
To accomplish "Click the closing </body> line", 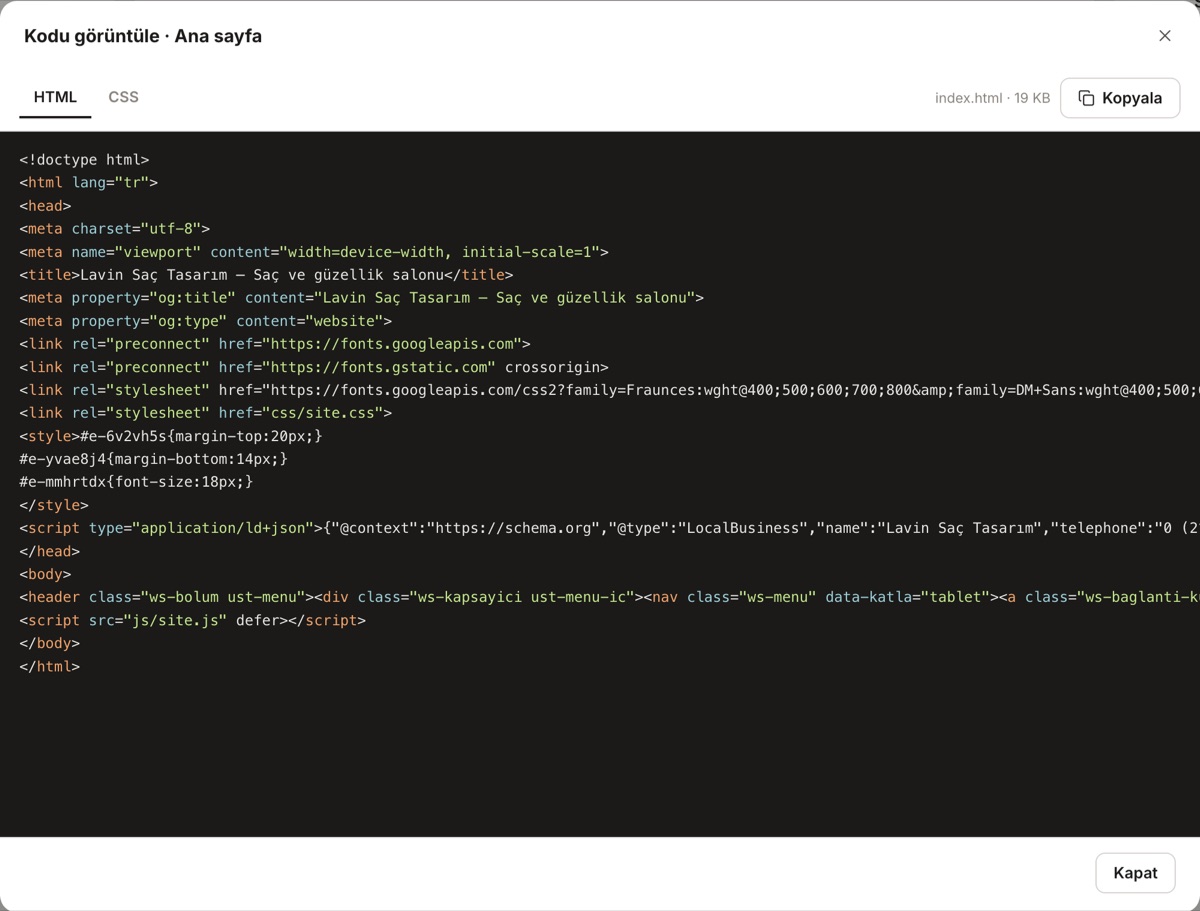I will [49, 643].
